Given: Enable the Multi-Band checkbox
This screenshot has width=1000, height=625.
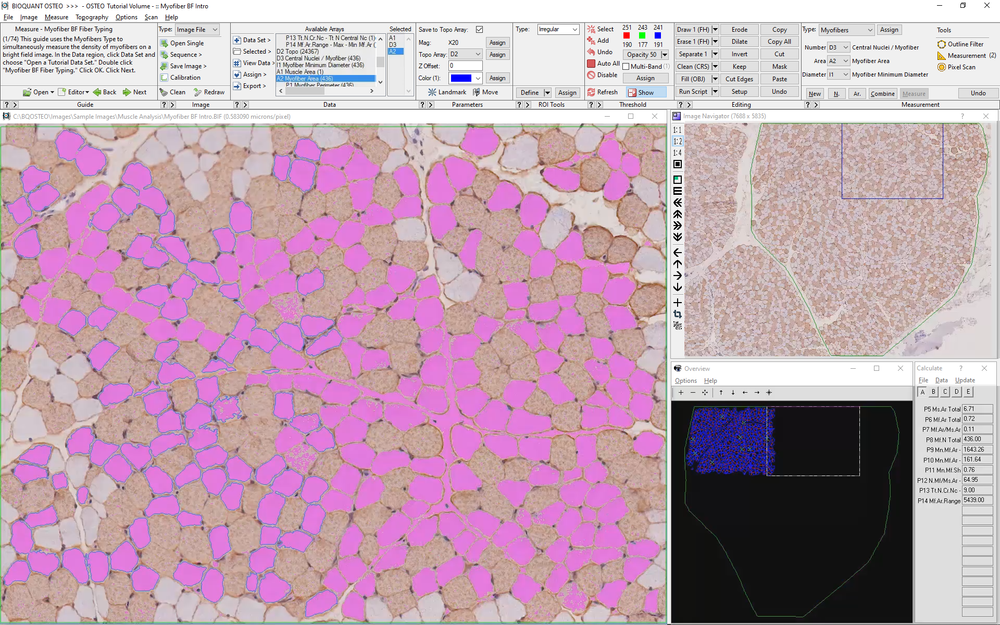Looking at the screenshot, I should point(626,66).
